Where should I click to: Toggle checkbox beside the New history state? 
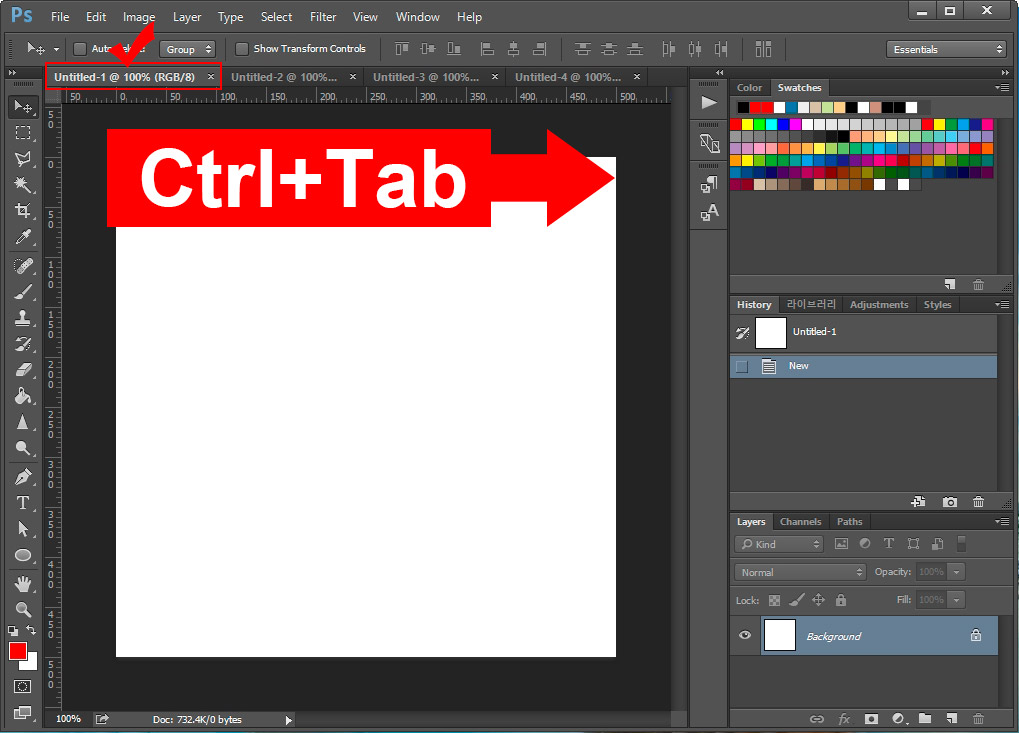742,366
